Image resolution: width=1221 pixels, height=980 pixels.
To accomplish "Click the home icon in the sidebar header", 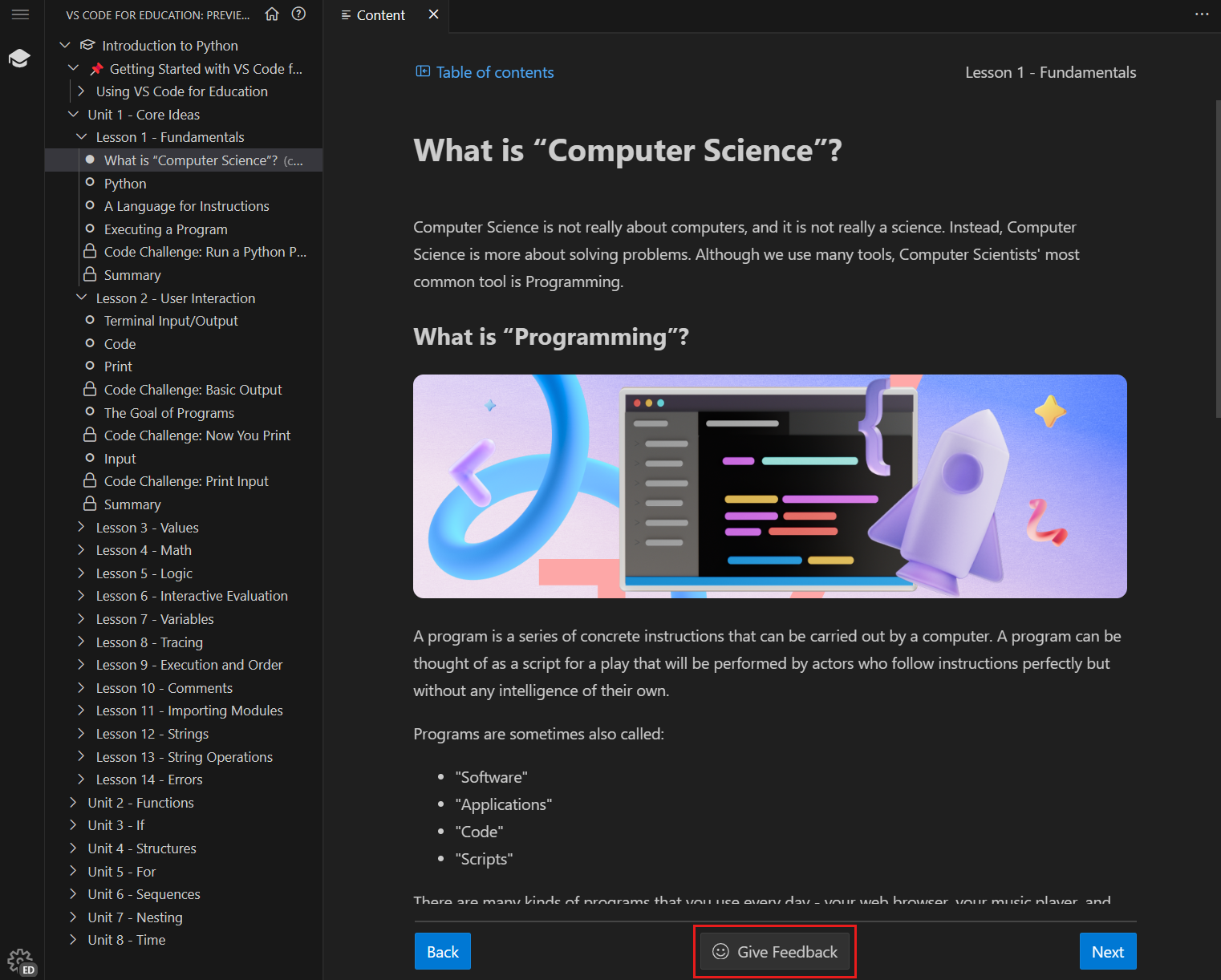I will tap(272, 14).
